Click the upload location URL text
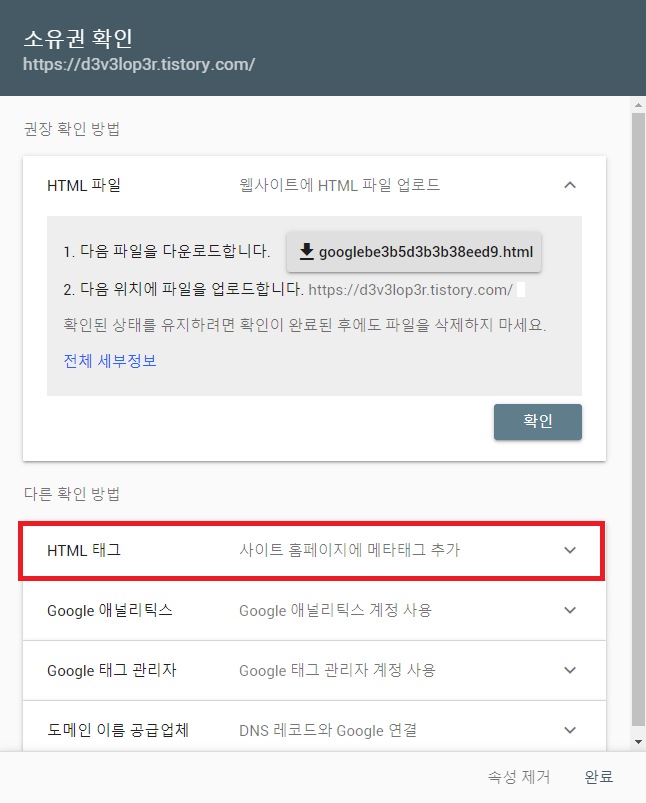Viewport: 646px width, 803px height. (x=410, y=290)
